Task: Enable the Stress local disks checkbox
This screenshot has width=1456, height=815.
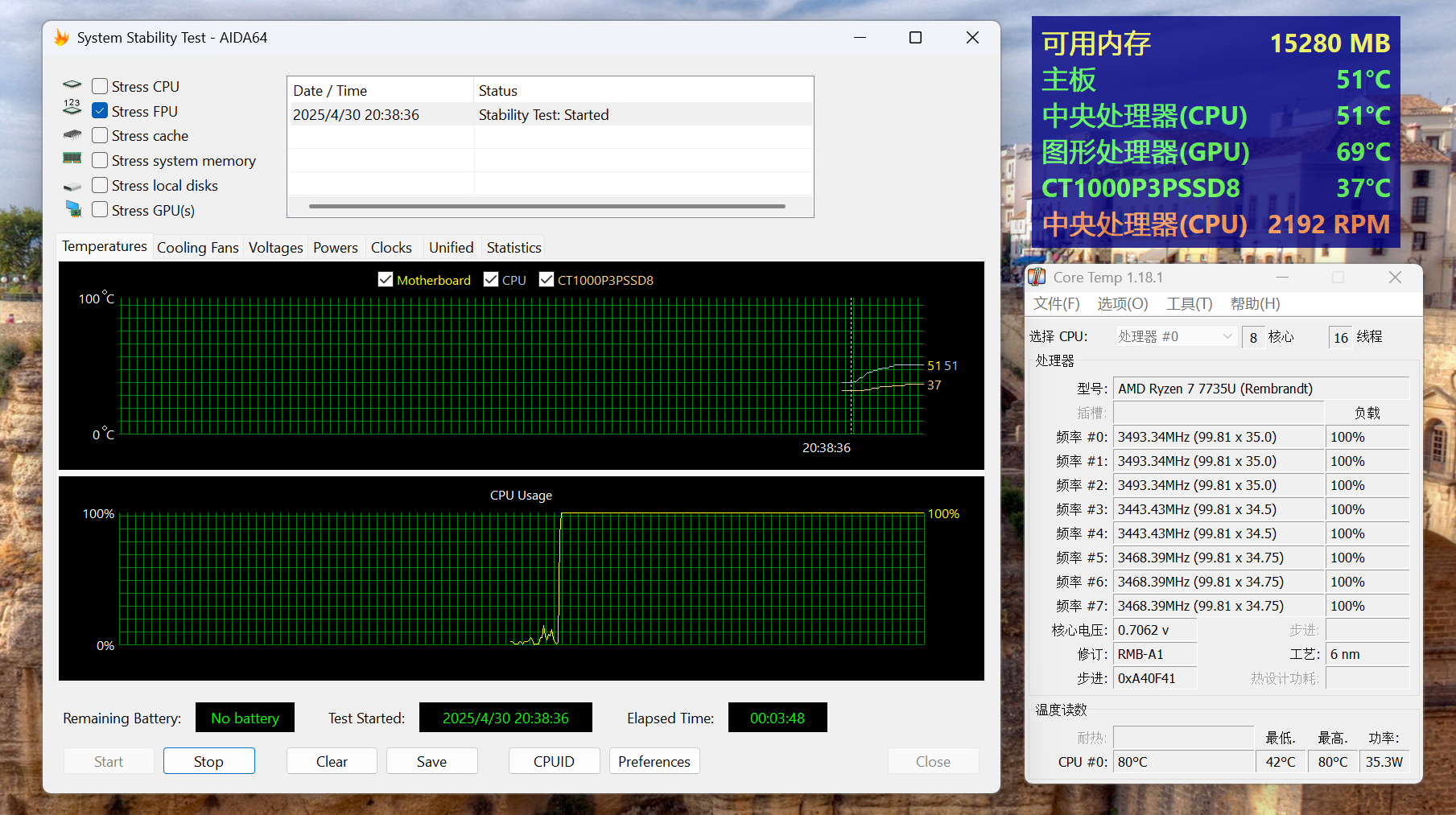Action: [100, 185]
